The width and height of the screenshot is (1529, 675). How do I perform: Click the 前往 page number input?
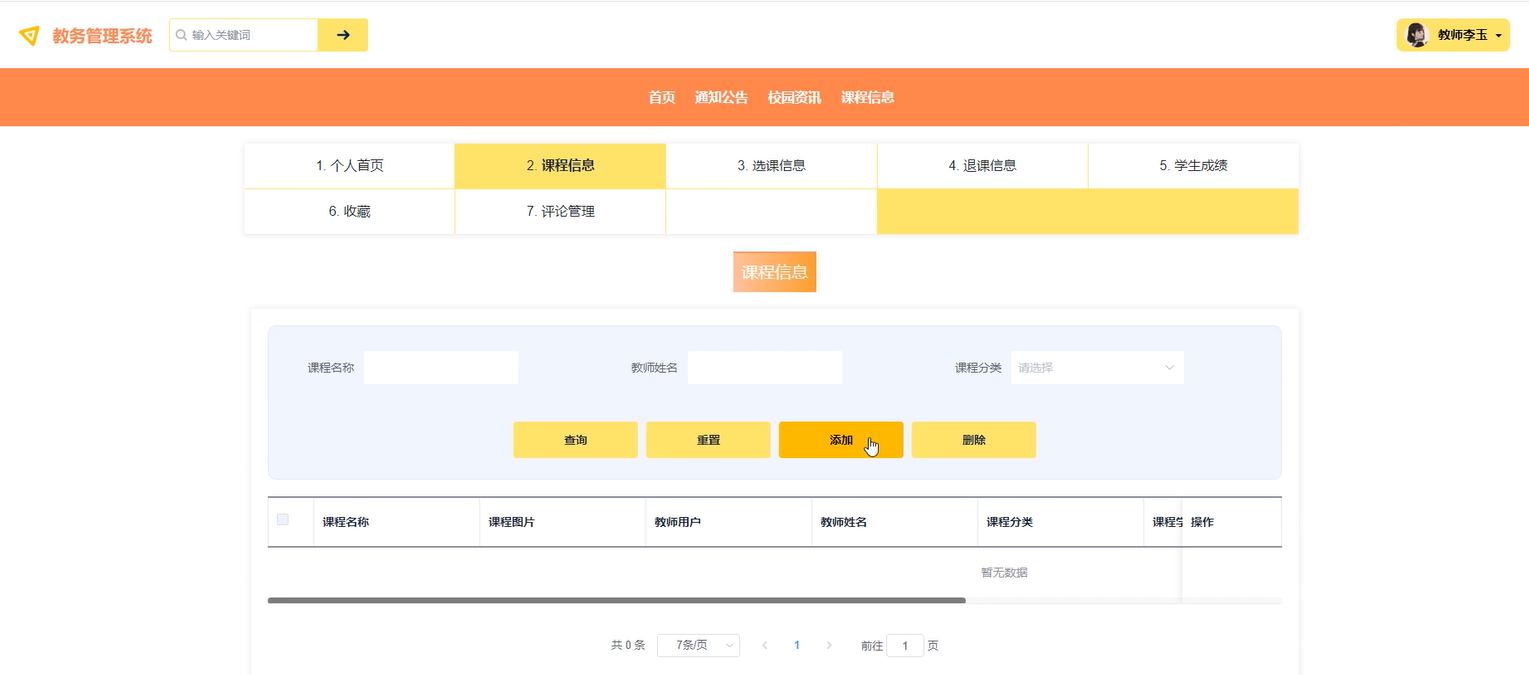(x=905, y=646)
